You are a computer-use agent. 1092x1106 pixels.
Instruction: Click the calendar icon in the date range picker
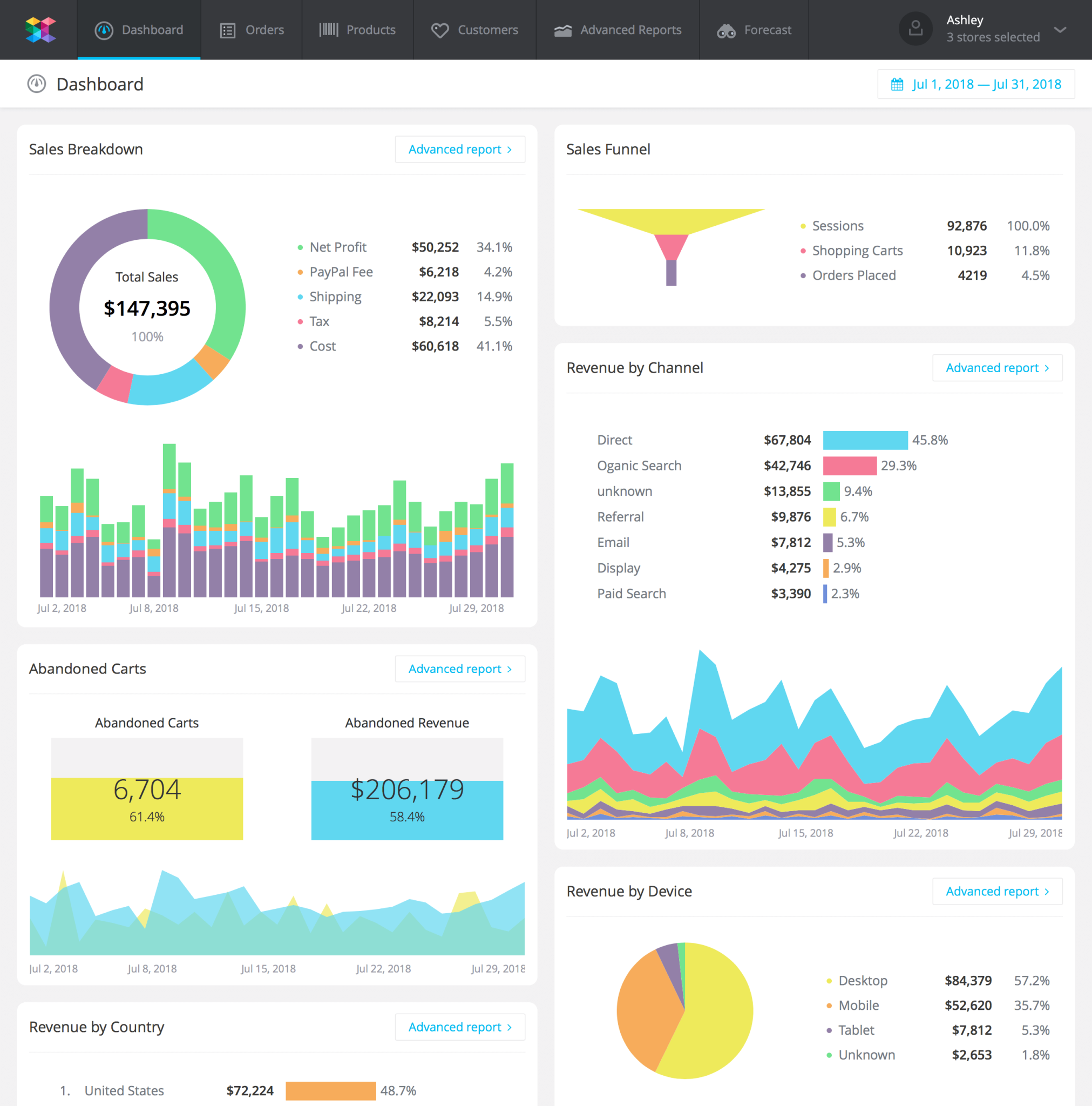pos(898,84)
